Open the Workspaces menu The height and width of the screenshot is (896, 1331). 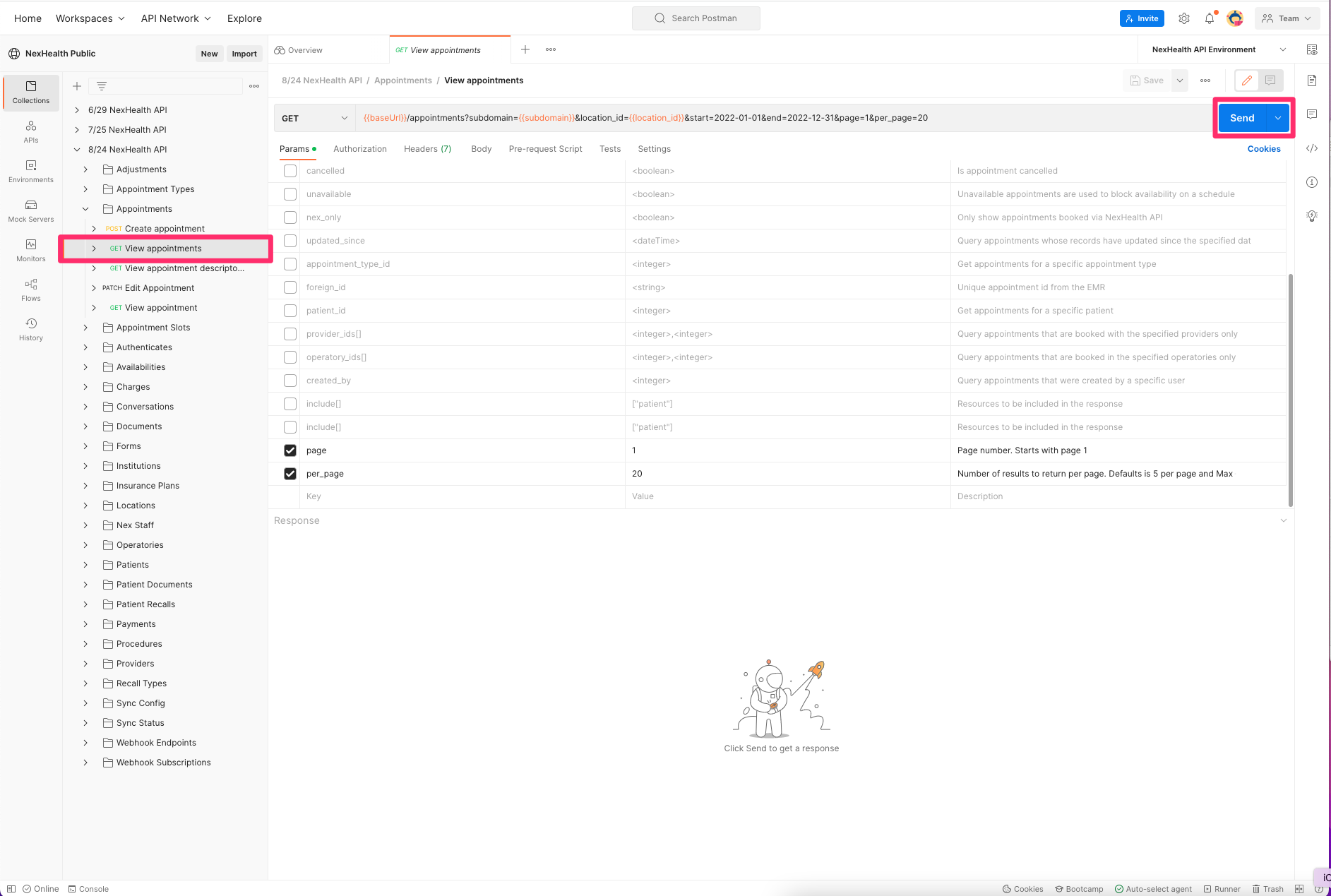click(x=90, y=18)
